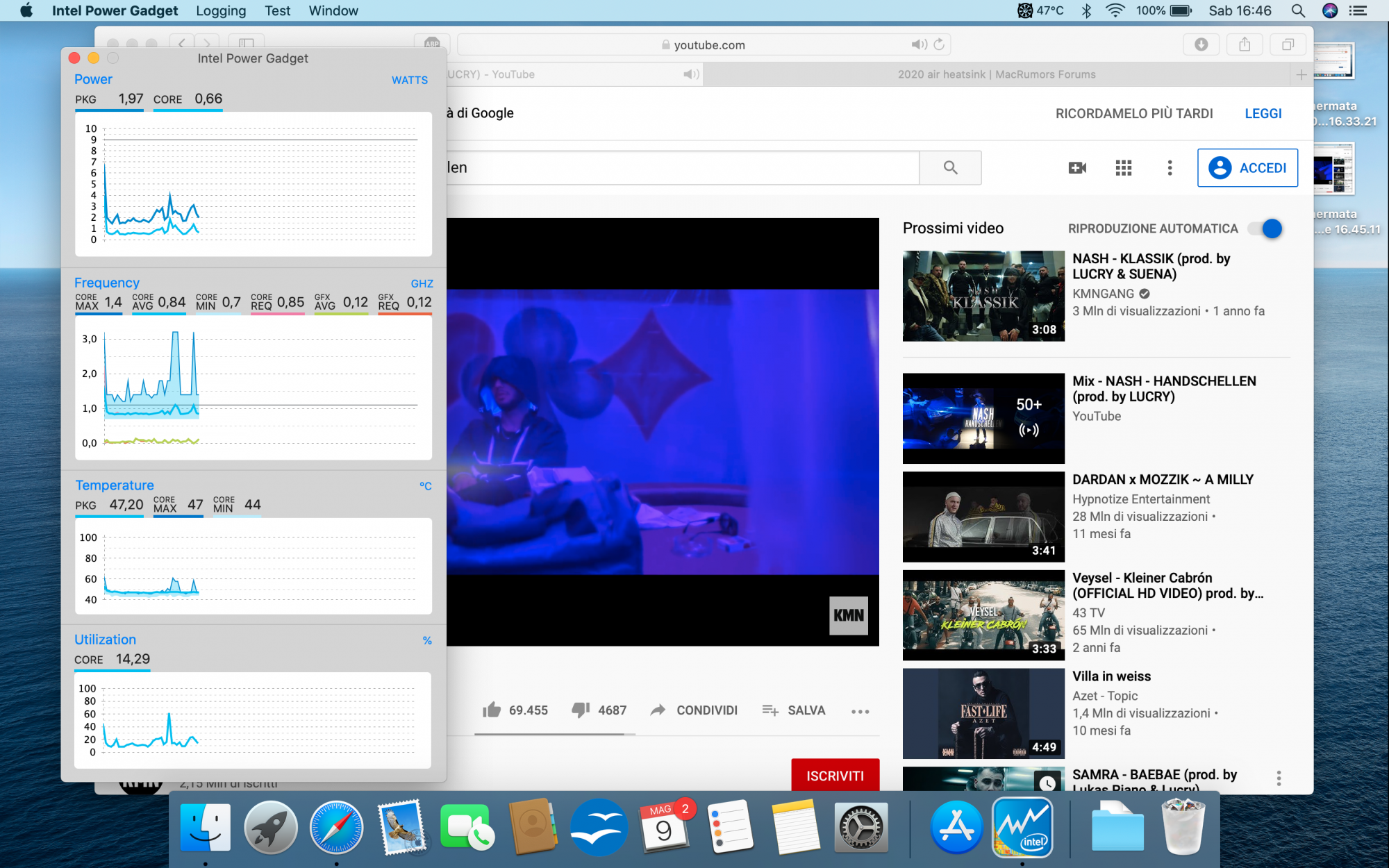Click the Safari address bar youtube.com
Screen dimensions: 1389x868
704,44
